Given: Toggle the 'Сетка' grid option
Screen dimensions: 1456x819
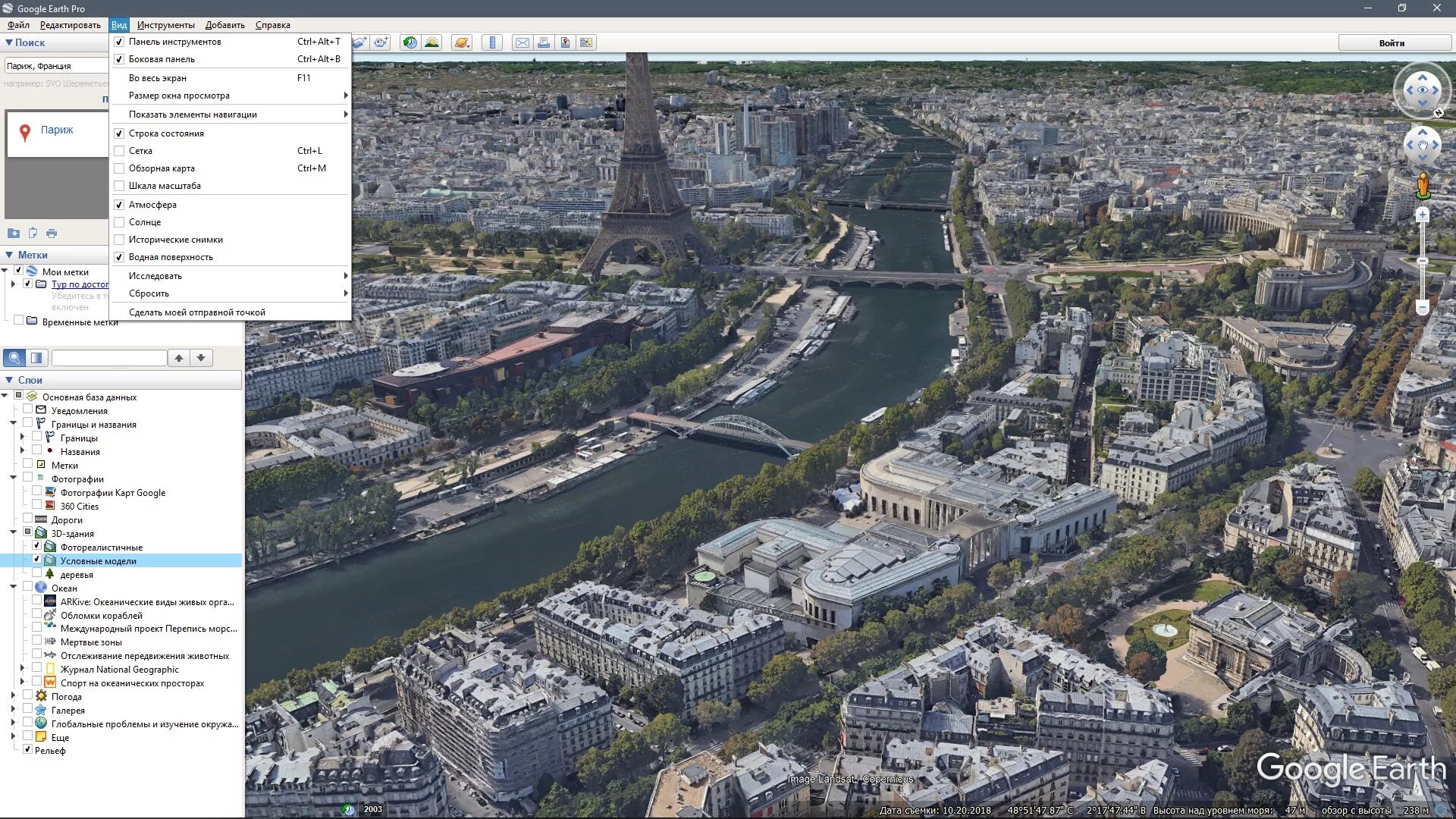Looking at the screenshot, I should point(119,151).
